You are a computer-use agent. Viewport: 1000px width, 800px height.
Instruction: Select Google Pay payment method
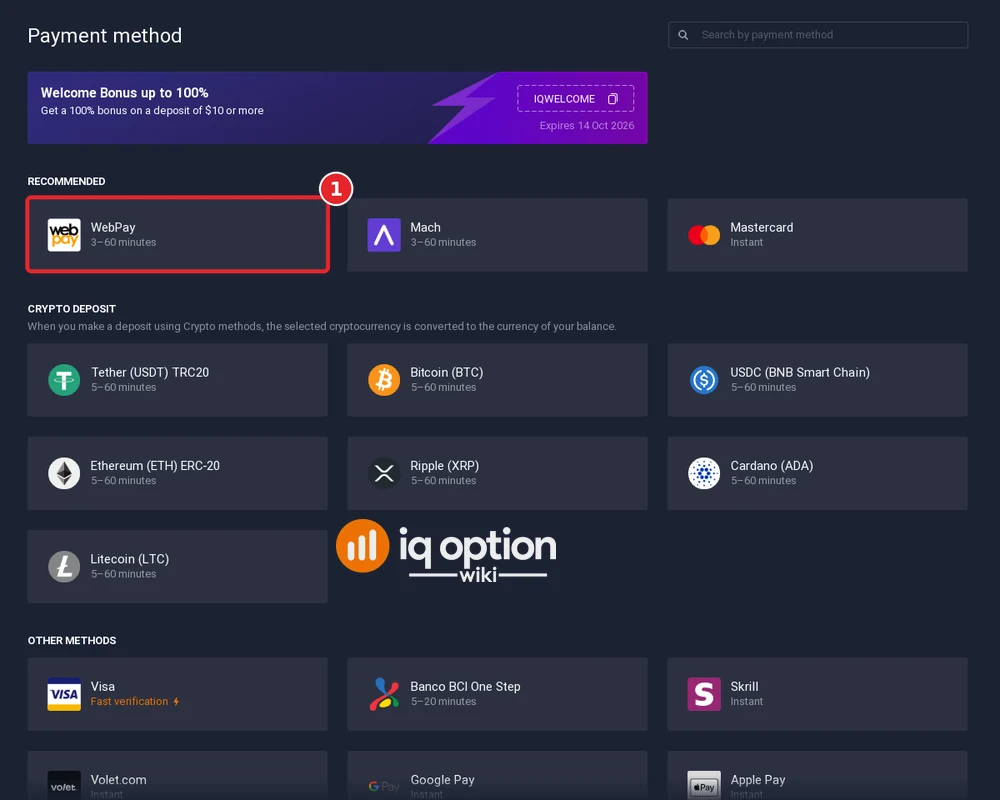point(497,775)
